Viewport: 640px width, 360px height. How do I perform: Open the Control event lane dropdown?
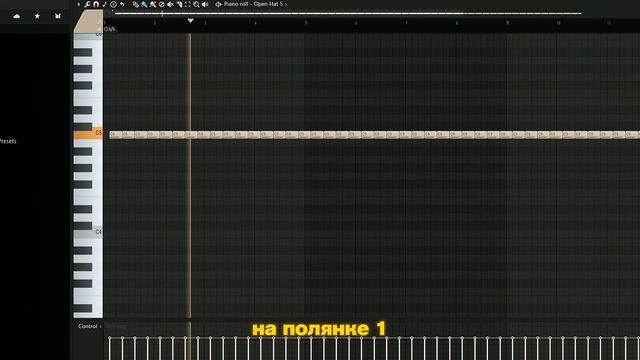(x=89, y=326)
